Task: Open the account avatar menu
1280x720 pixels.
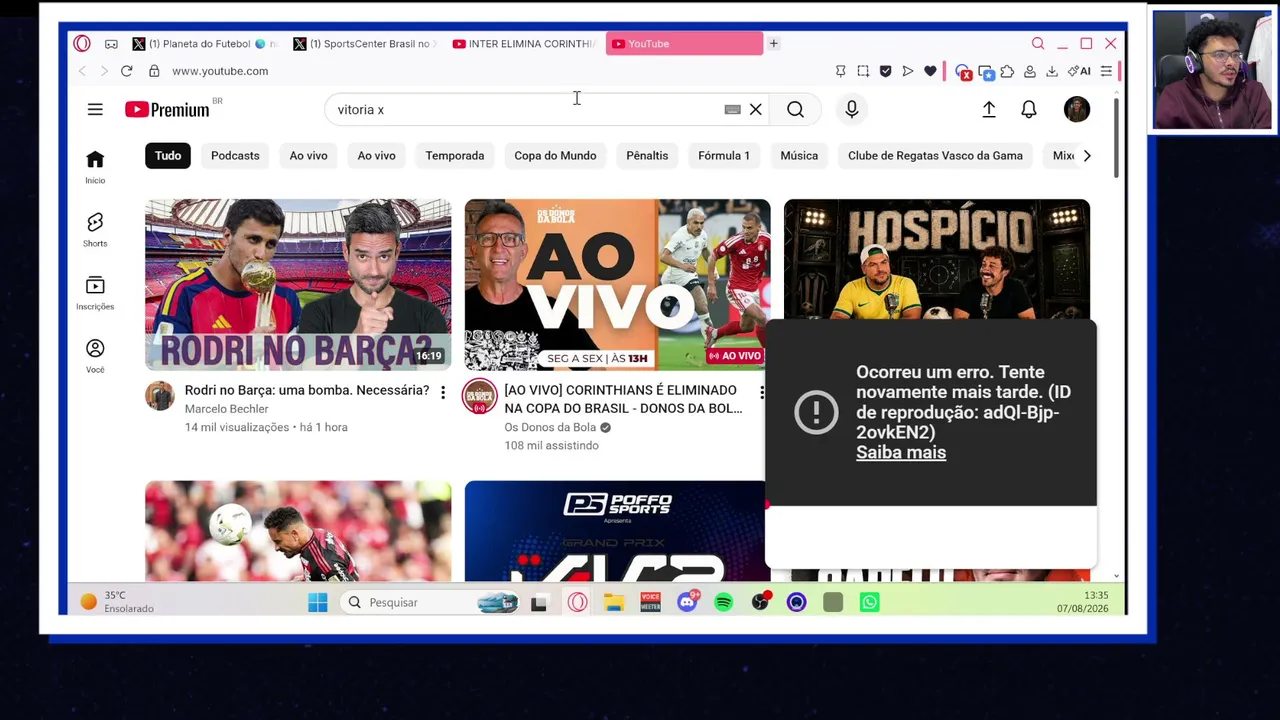Action: pyautogui.click(x=1077, y=110)
